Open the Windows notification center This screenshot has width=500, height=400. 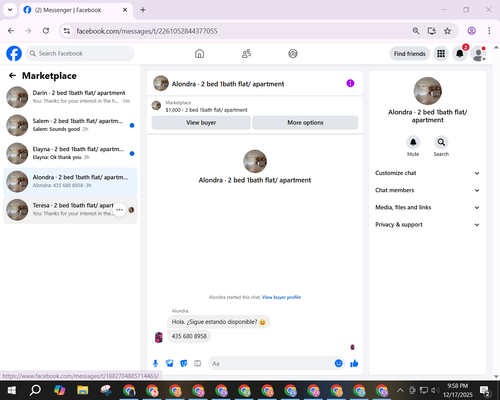(x=485, y=390)
